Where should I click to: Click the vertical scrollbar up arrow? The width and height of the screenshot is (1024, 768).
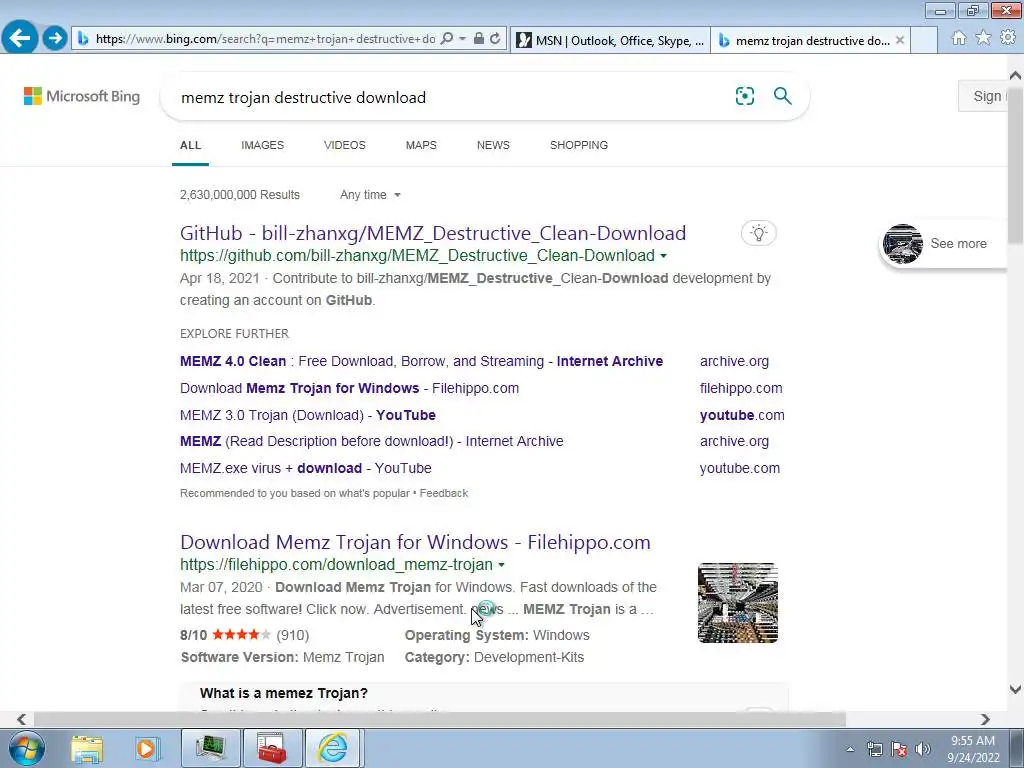point(1015,75)
